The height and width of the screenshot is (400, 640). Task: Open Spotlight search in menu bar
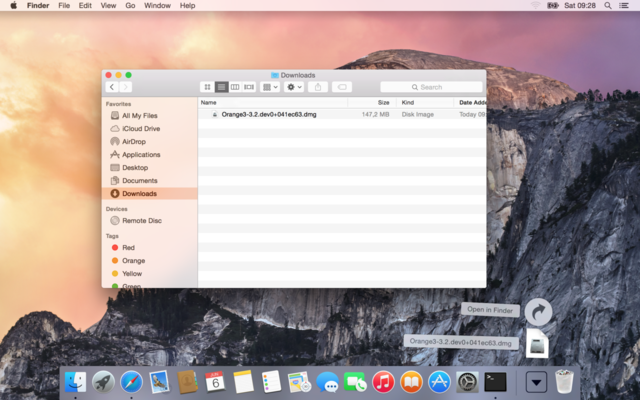pos(608,5)
